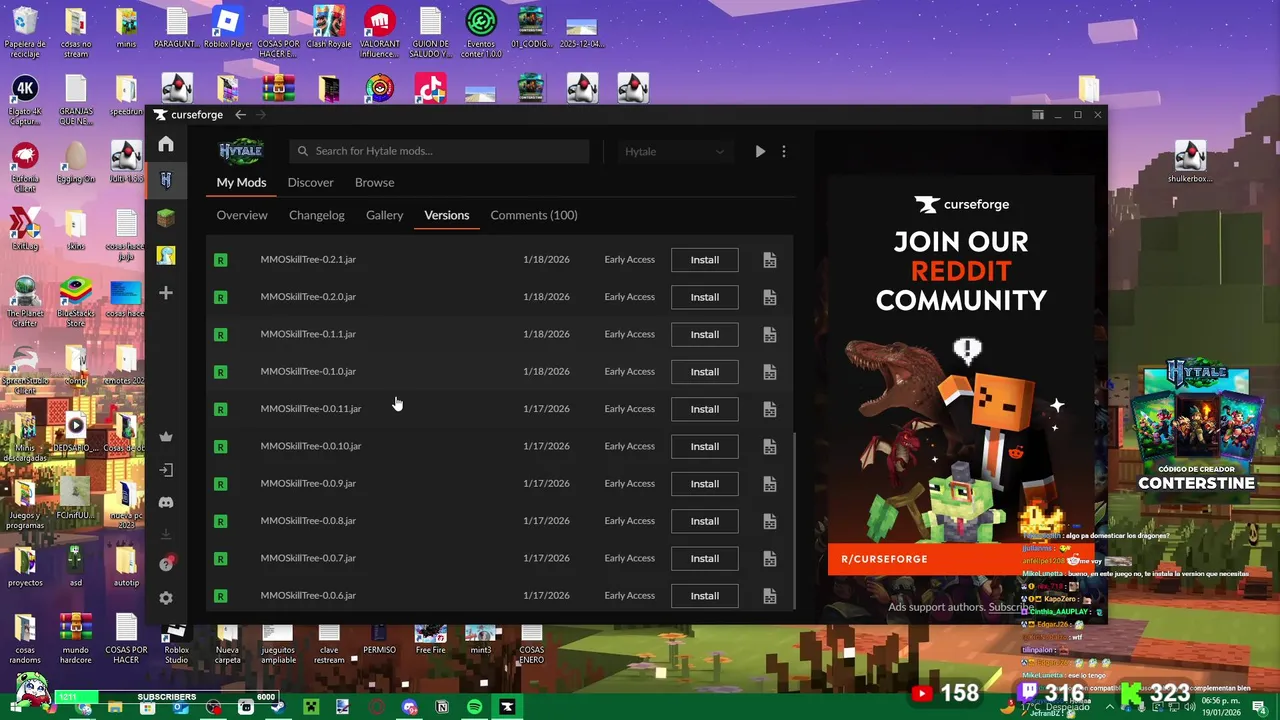Click green R release badge of MMOSkillTree-0.0.6.jar
This screenshot has height=720, width=1280.
click(x=221, y=596)
